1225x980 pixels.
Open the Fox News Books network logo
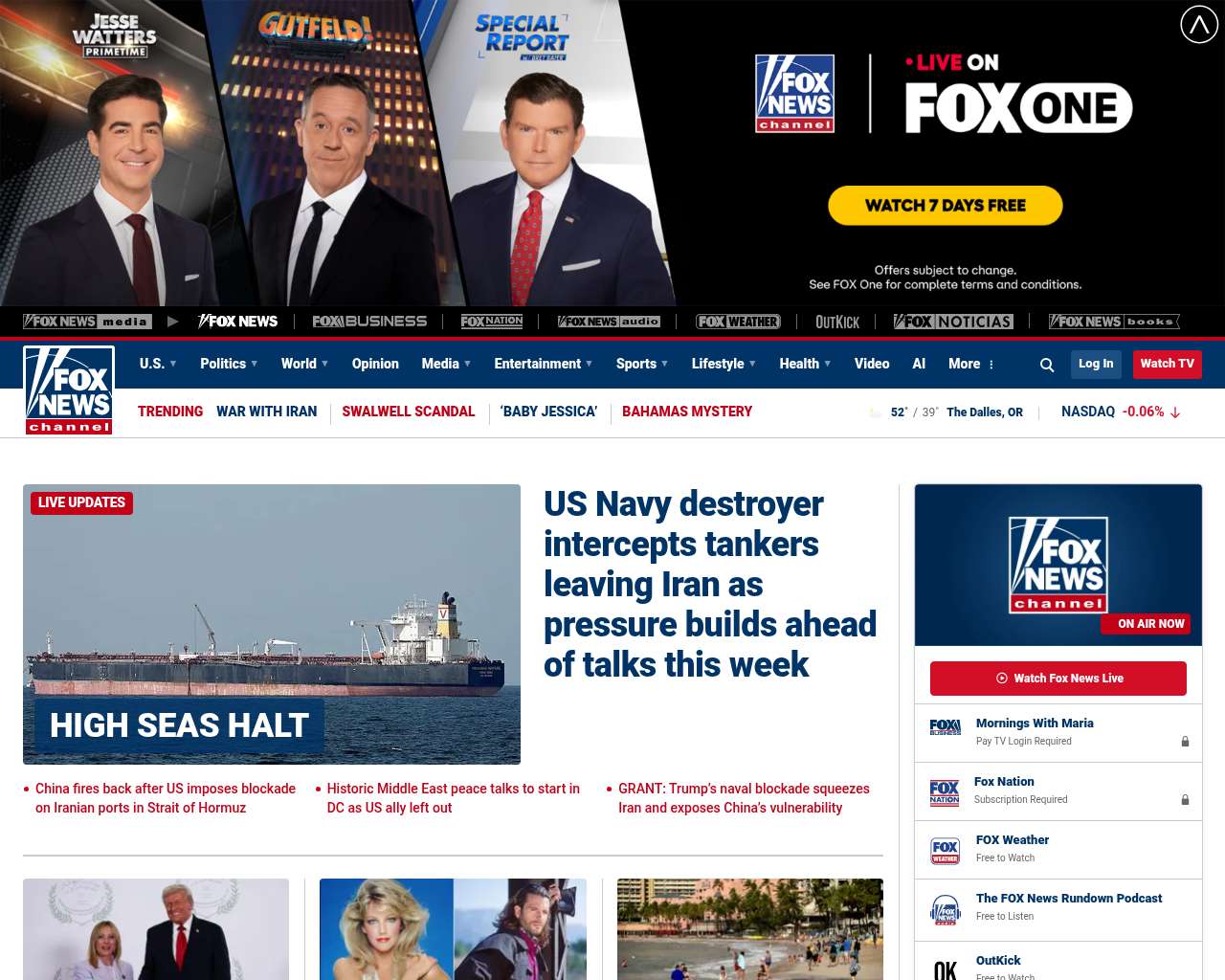tap(1114, 322)
